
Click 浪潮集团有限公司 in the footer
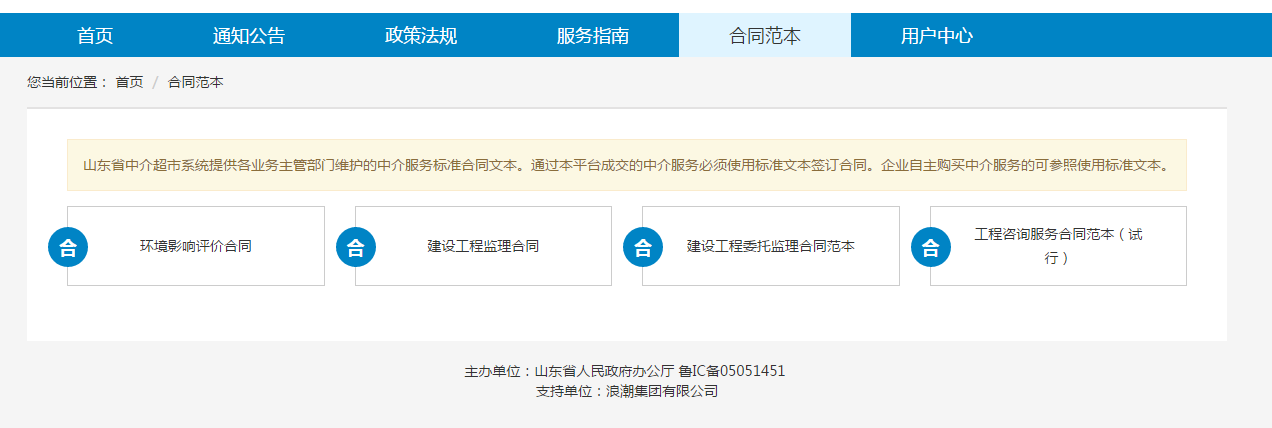(662, 391)
